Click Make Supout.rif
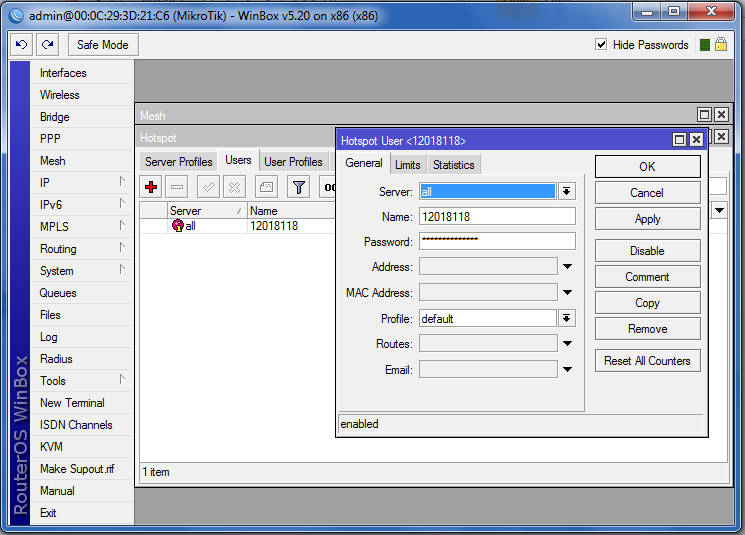Screen dimensions: 745x535 (82, 468)
